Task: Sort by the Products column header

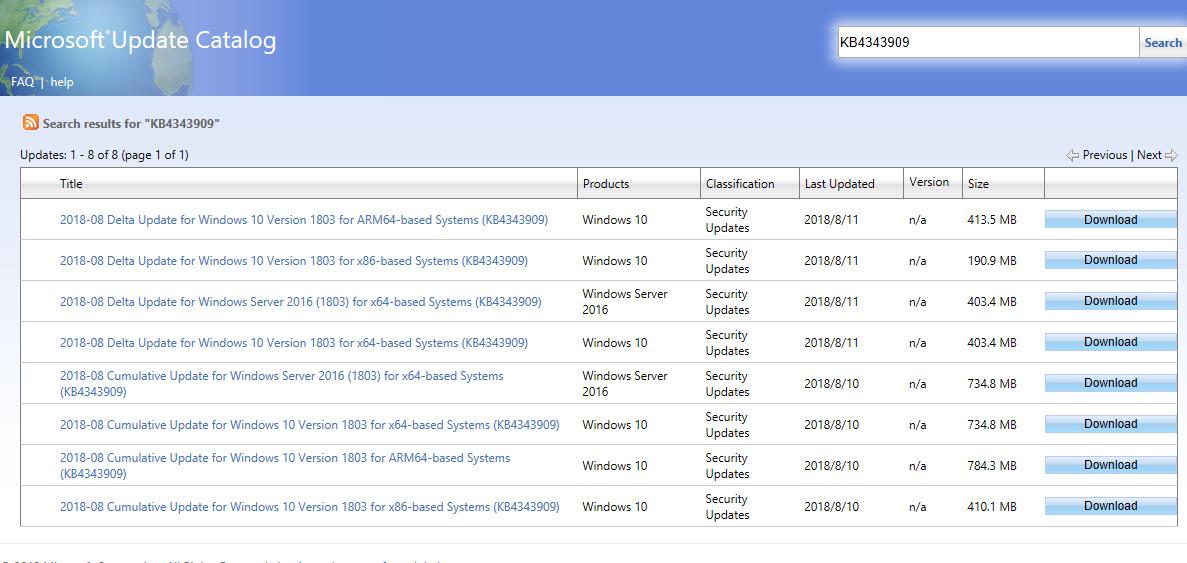Action: [606, 184]
